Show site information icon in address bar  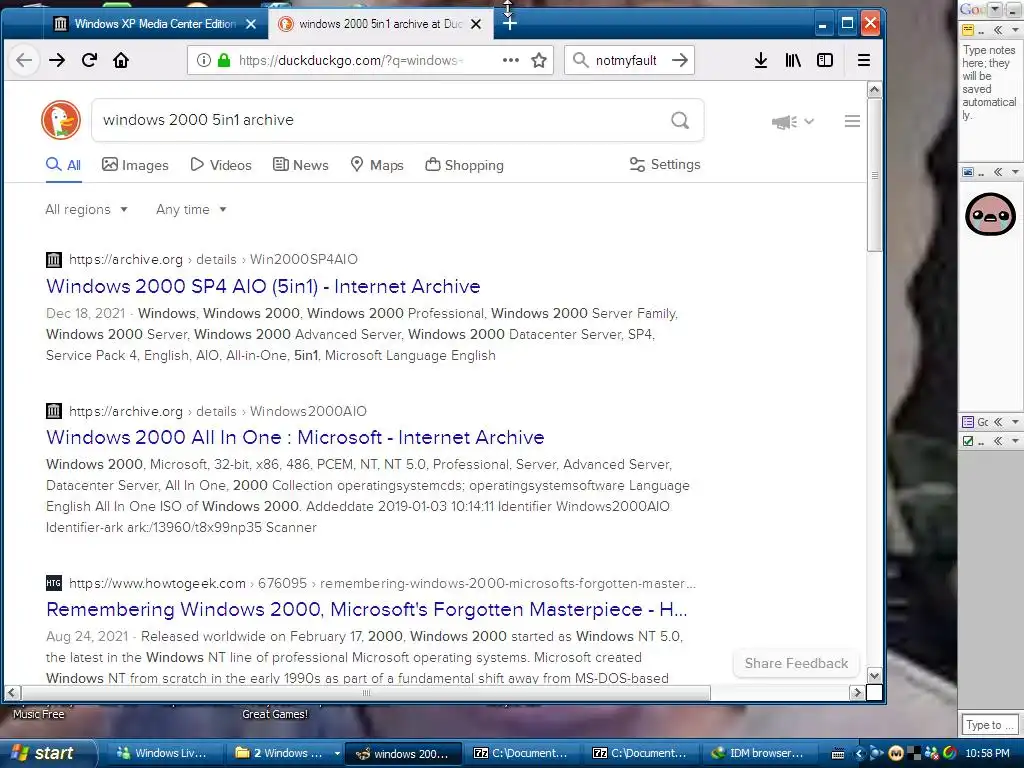[204, 60]
